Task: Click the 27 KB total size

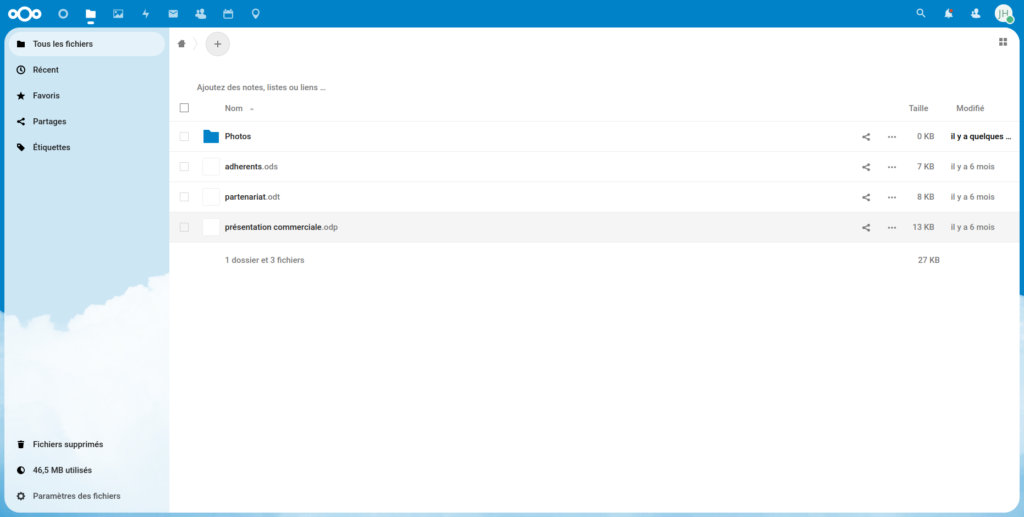Action: [929, 260]
